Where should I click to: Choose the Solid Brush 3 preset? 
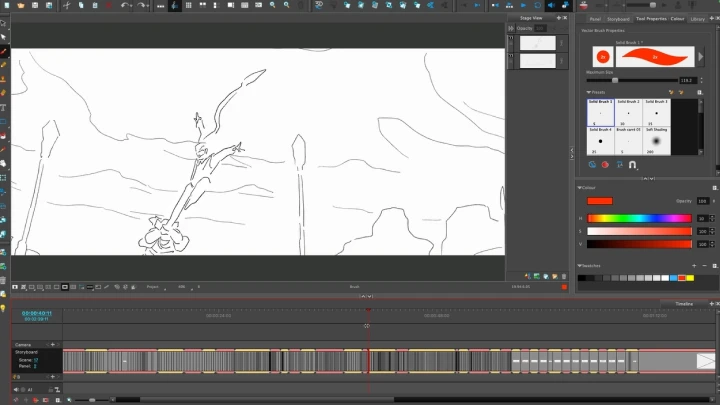click(656, 112)
